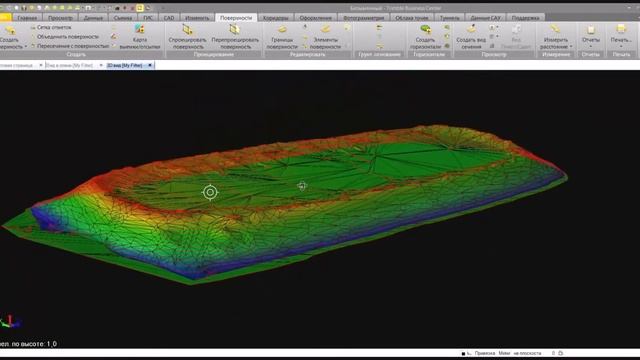This screenshot has height=360, width=640.
Task: Open Элементы поверхности tool
Action: (325, 37)
